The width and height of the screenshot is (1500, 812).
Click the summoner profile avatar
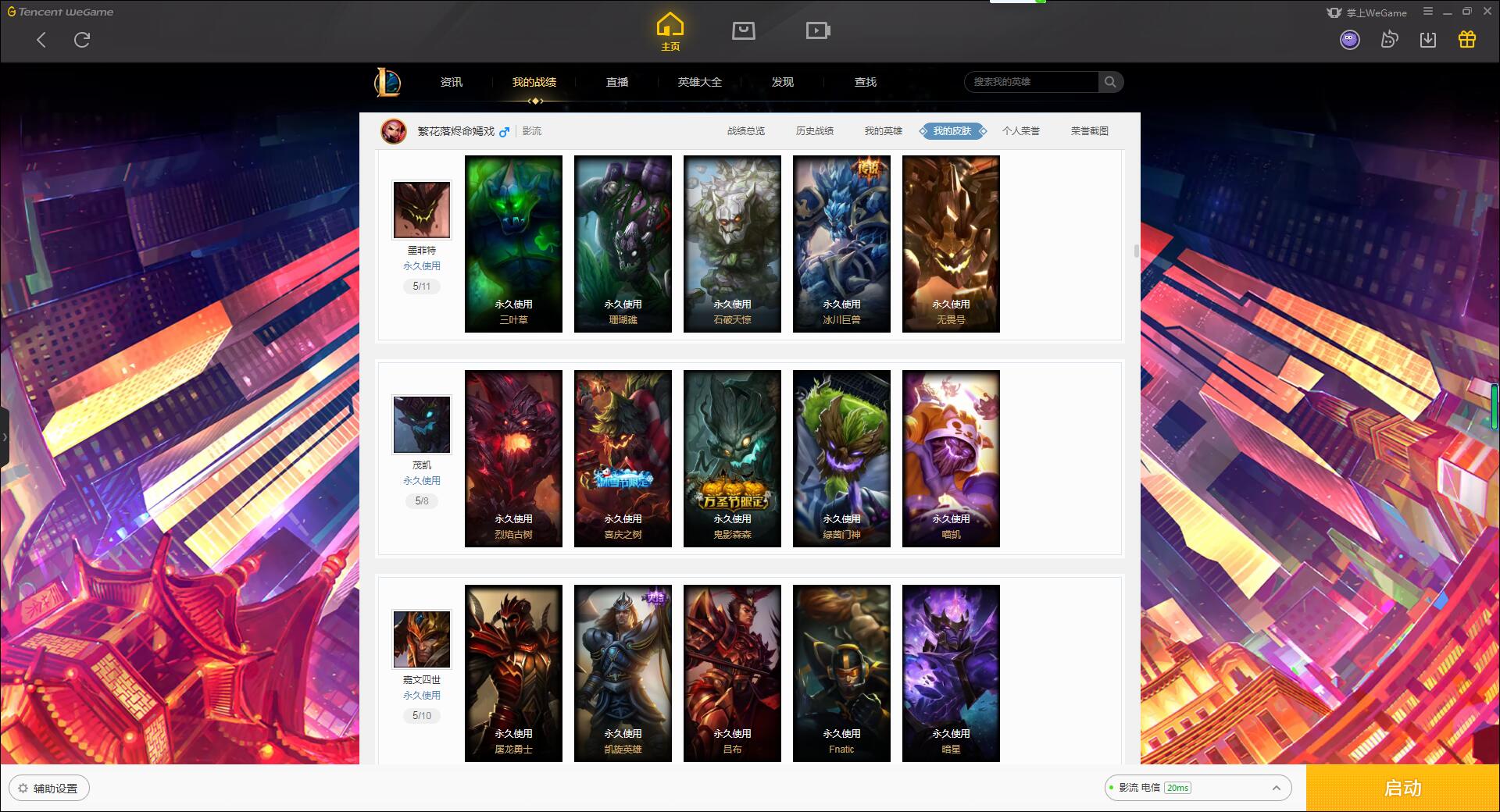[x=394, y=131]
